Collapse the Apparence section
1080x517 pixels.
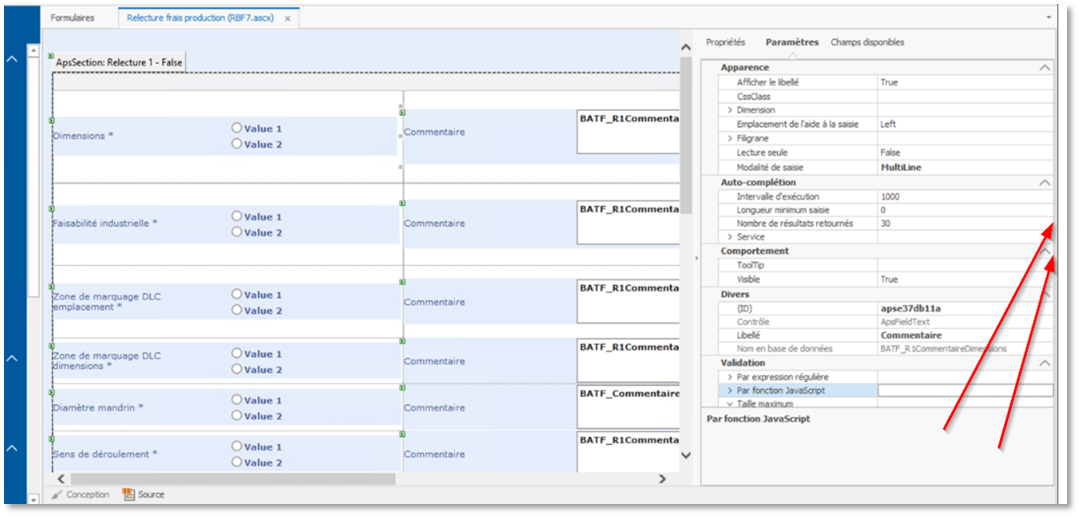coord(1045,68)
